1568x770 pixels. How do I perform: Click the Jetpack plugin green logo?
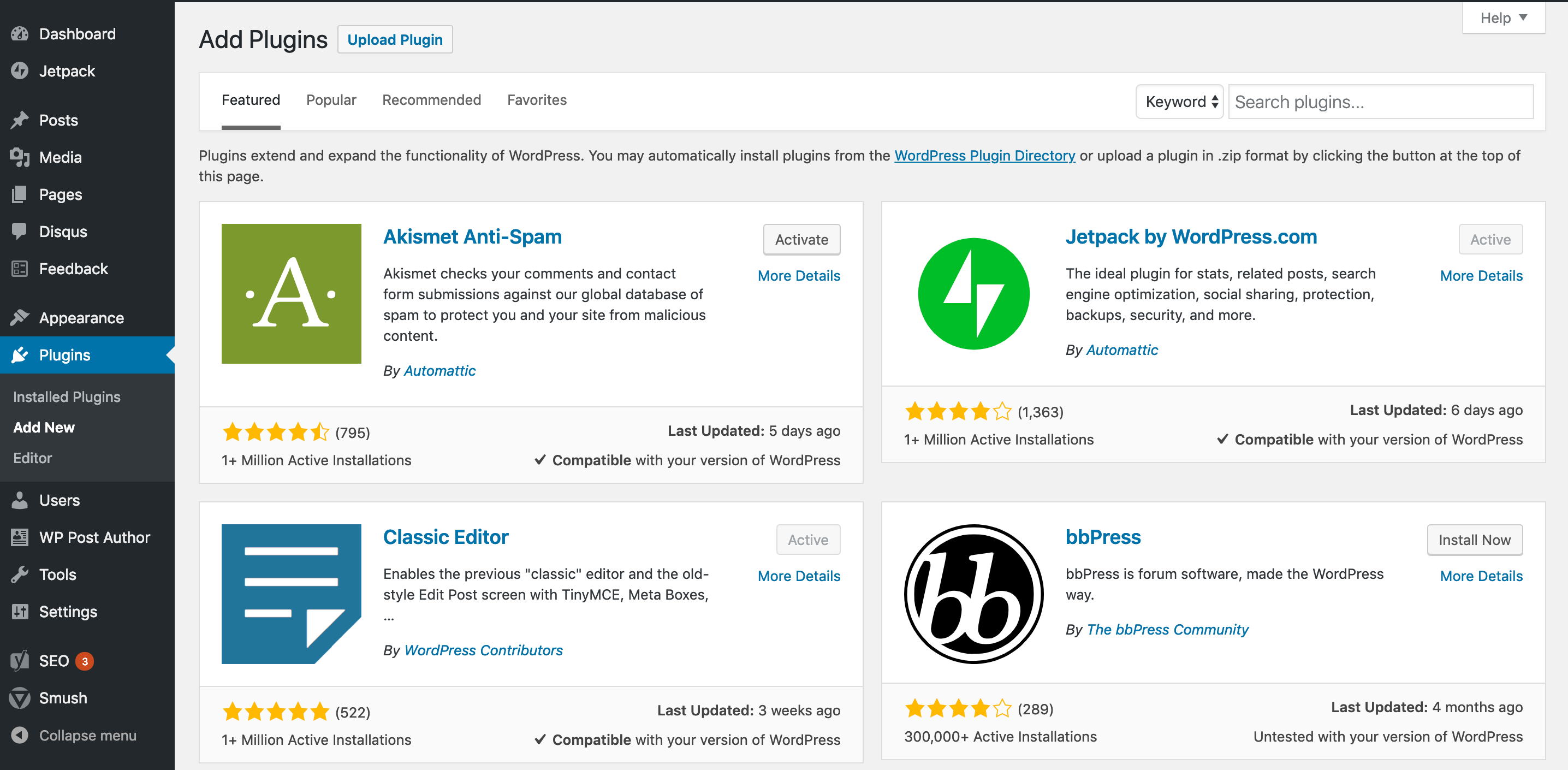(973, 294)
